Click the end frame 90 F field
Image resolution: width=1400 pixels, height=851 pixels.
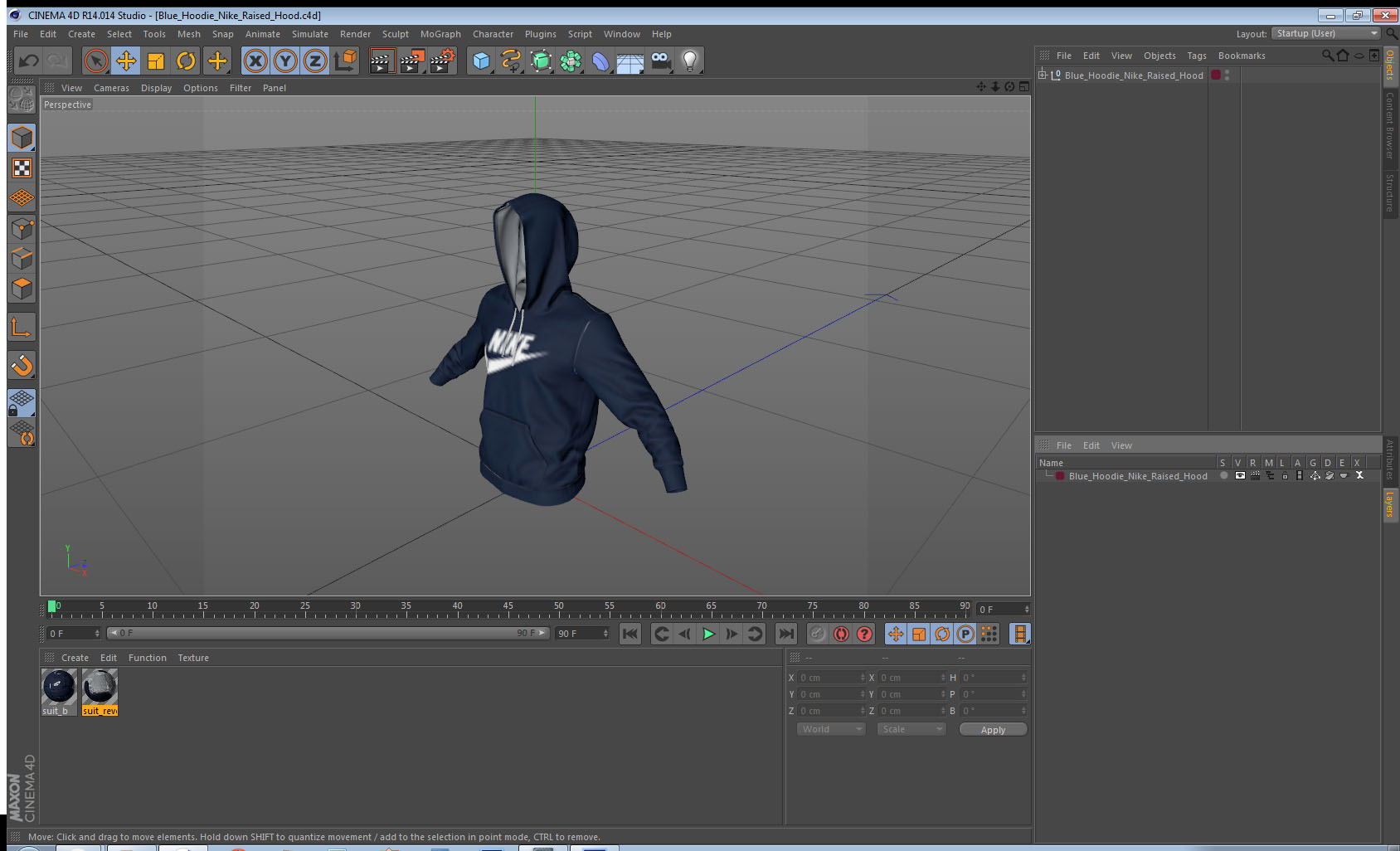[582, 634]
